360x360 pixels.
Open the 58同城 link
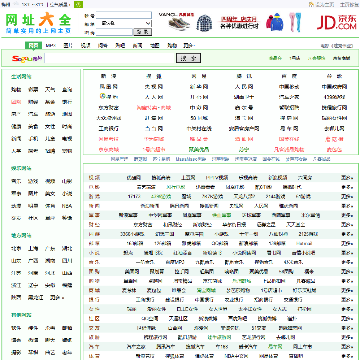199,118
